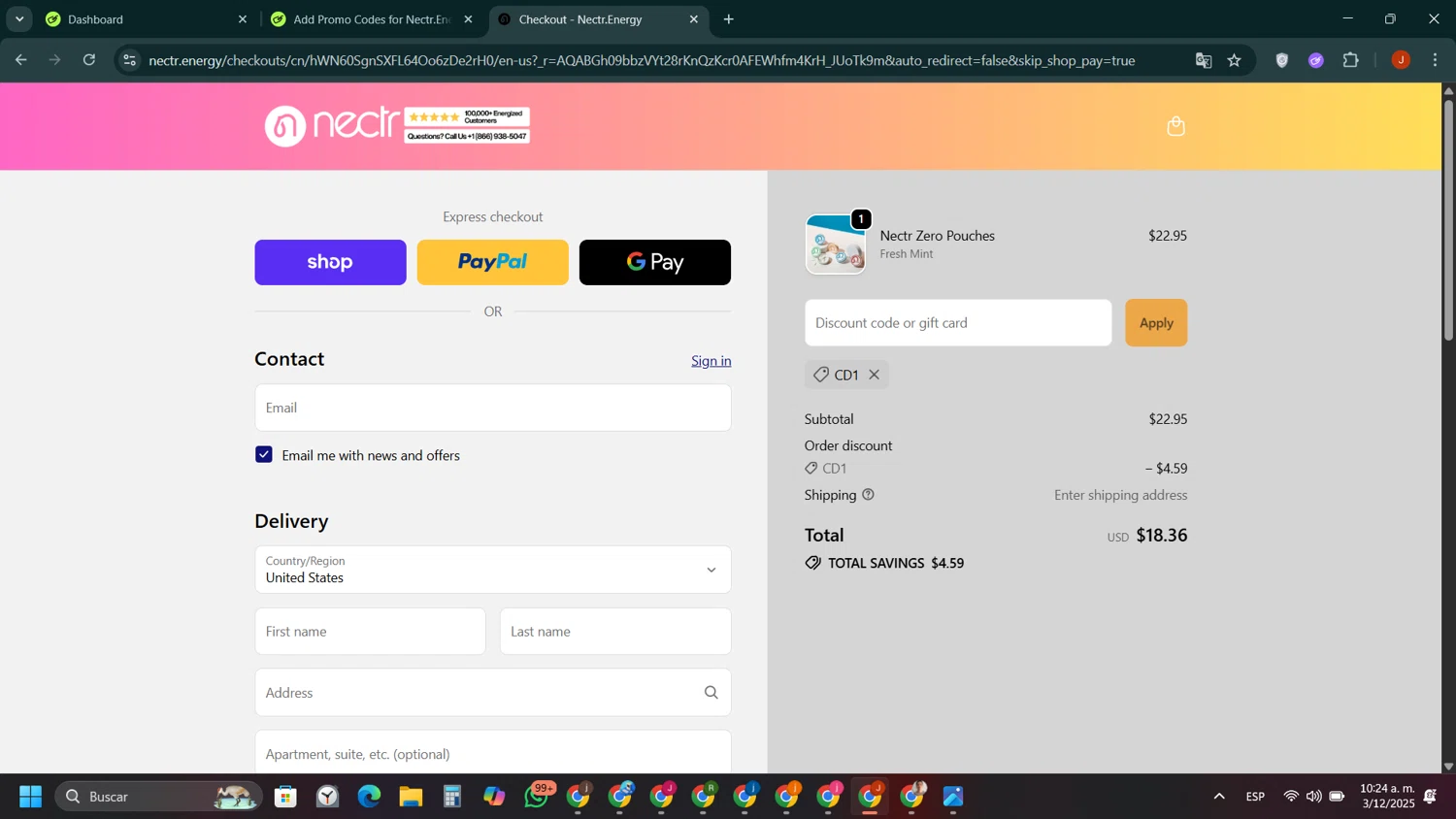
Task: Go back to the previous page
Action: pyautogui.click(x=20, y=60)
